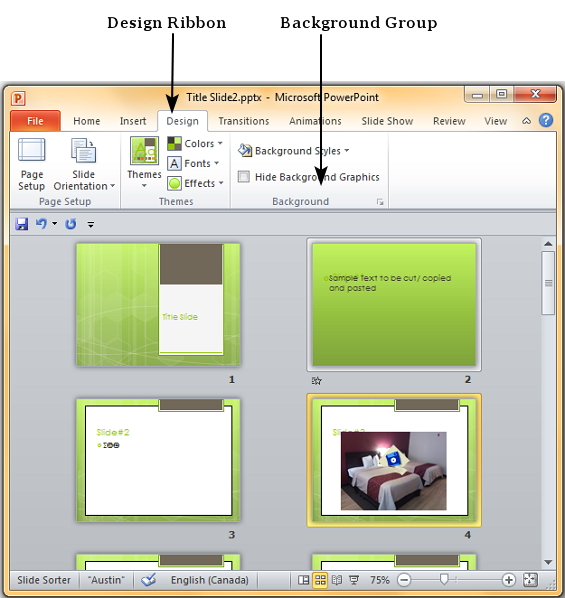The height and width of the screenshot is (598, 565).
Task: Click the vertical scrollbar up arrow
Action: click(x=548, y=244)
